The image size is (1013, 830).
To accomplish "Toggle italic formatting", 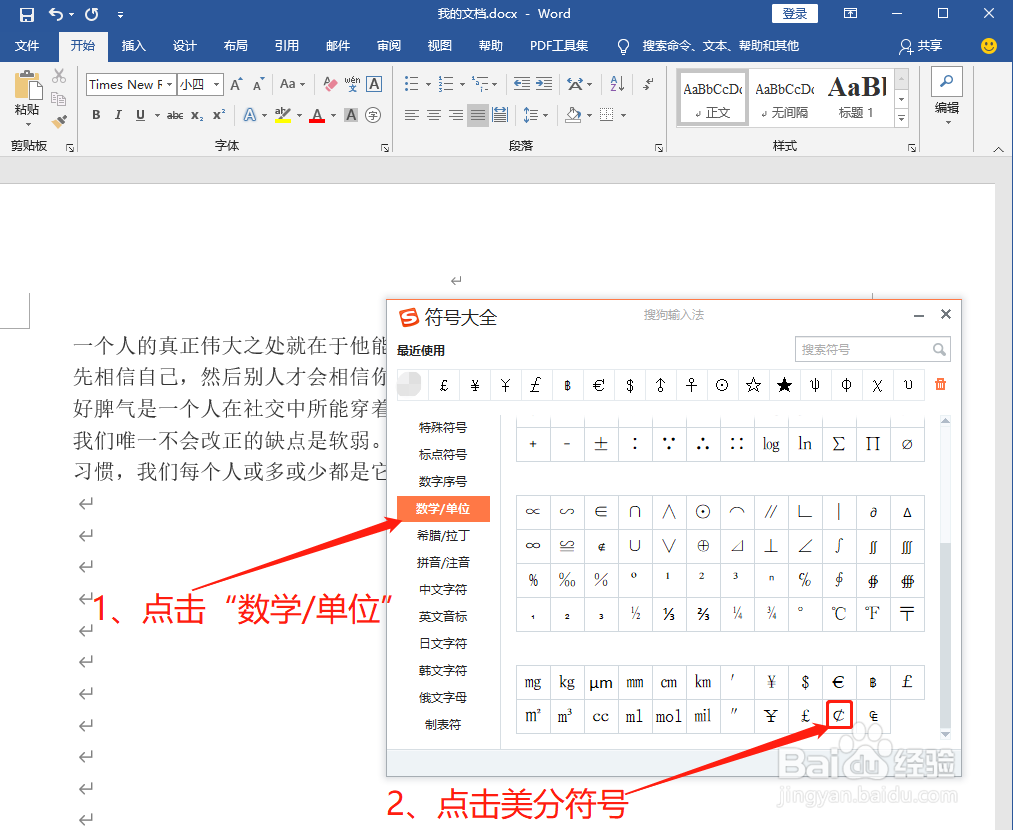I will pos(118,115).
